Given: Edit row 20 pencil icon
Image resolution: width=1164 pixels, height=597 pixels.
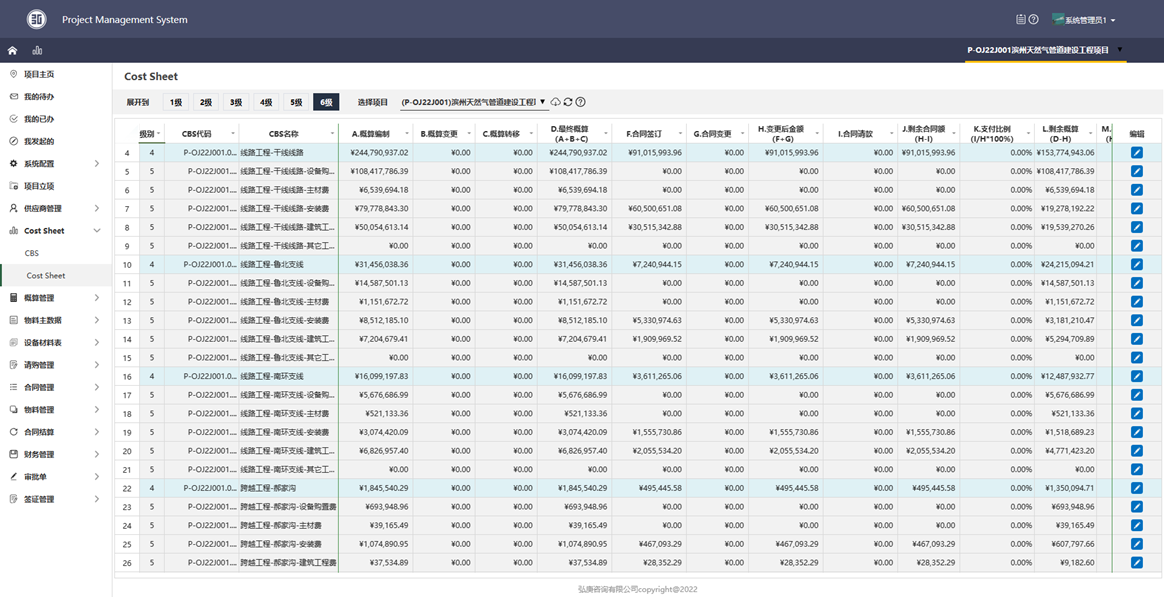Looking at the screenshot, I should (x=1137, y=451).
